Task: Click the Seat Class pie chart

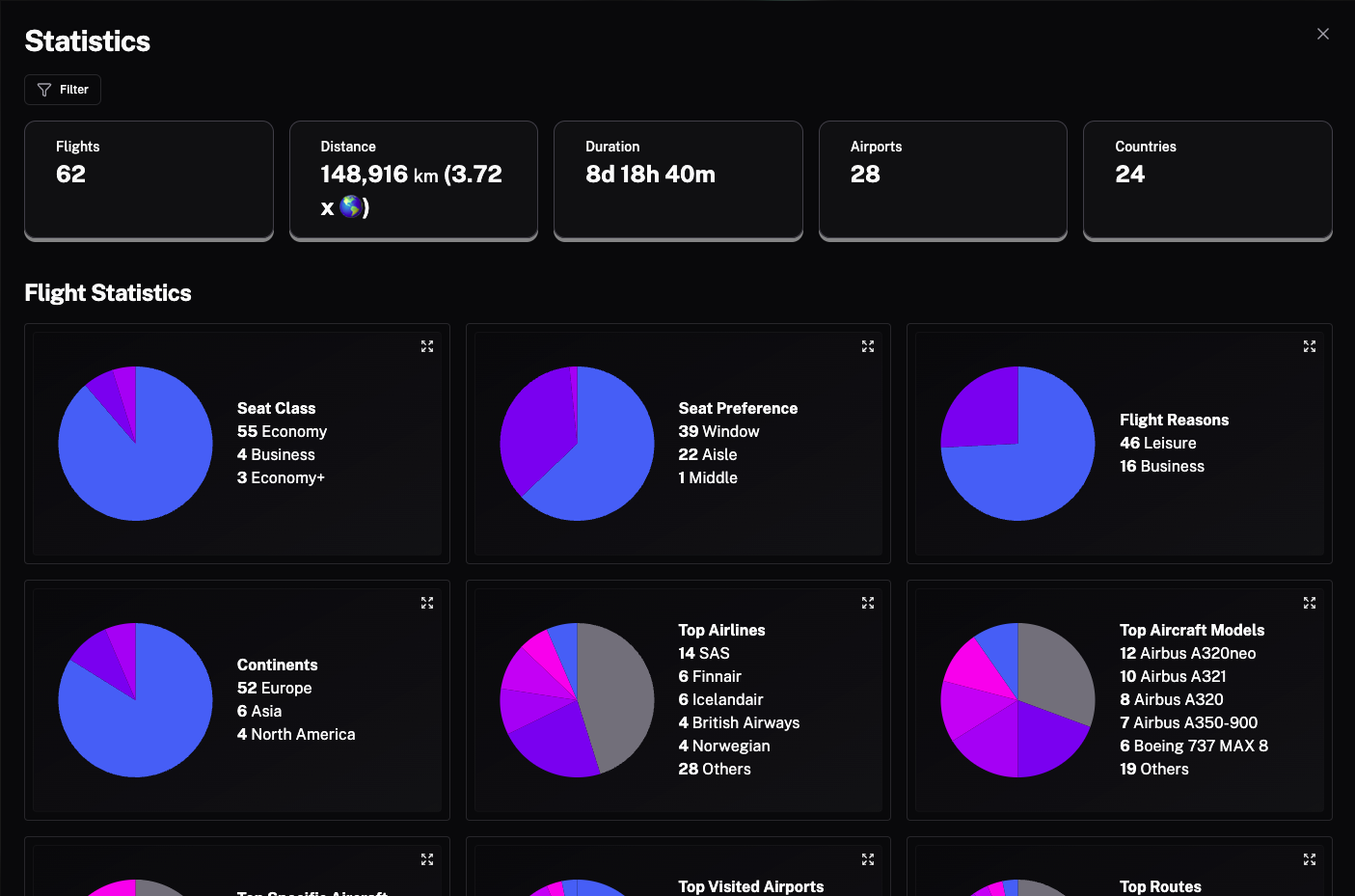Action: [136, 444]
